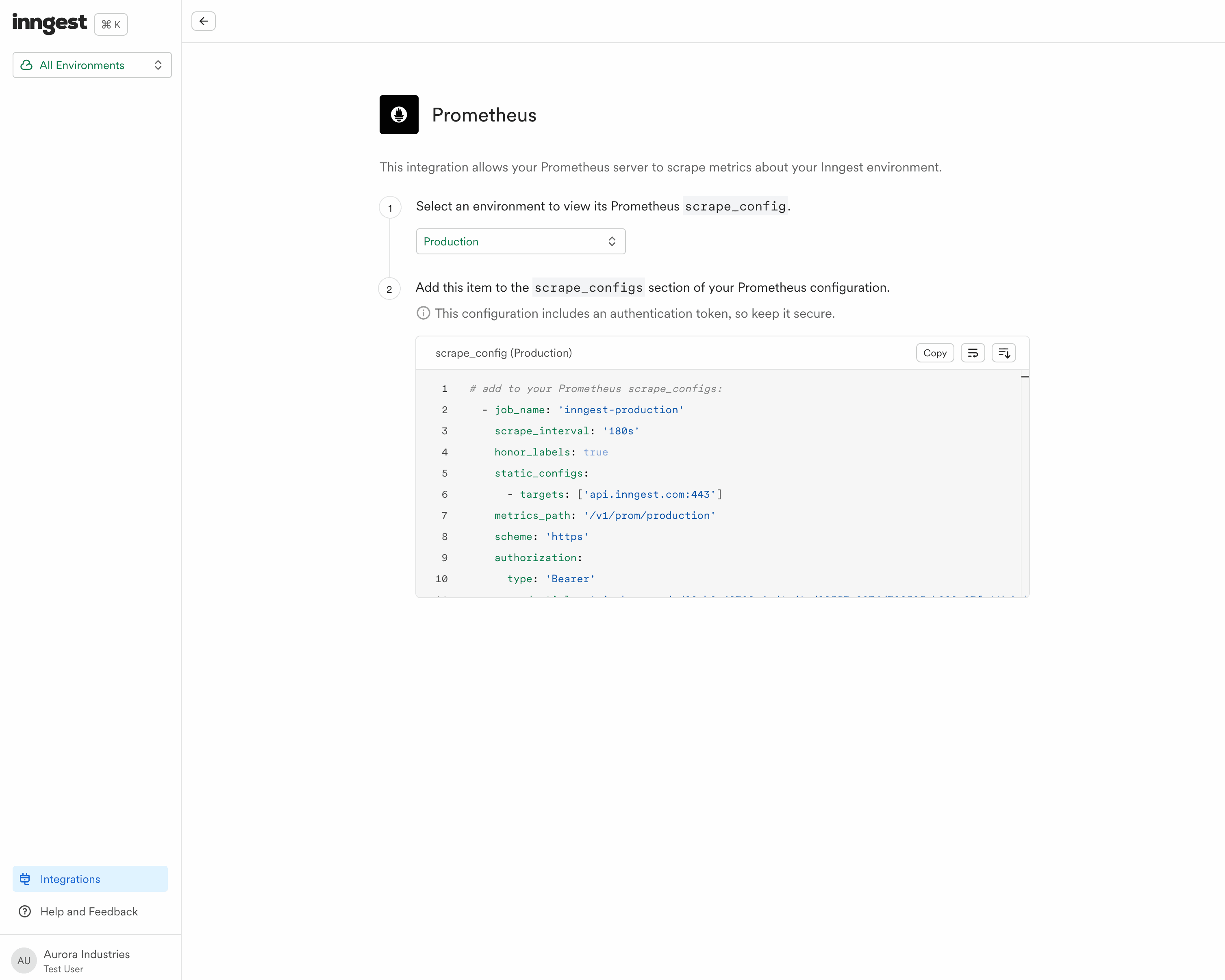Download the scrape_config snippet
Screen dimensions: 1225x980
click(1003, 352)
